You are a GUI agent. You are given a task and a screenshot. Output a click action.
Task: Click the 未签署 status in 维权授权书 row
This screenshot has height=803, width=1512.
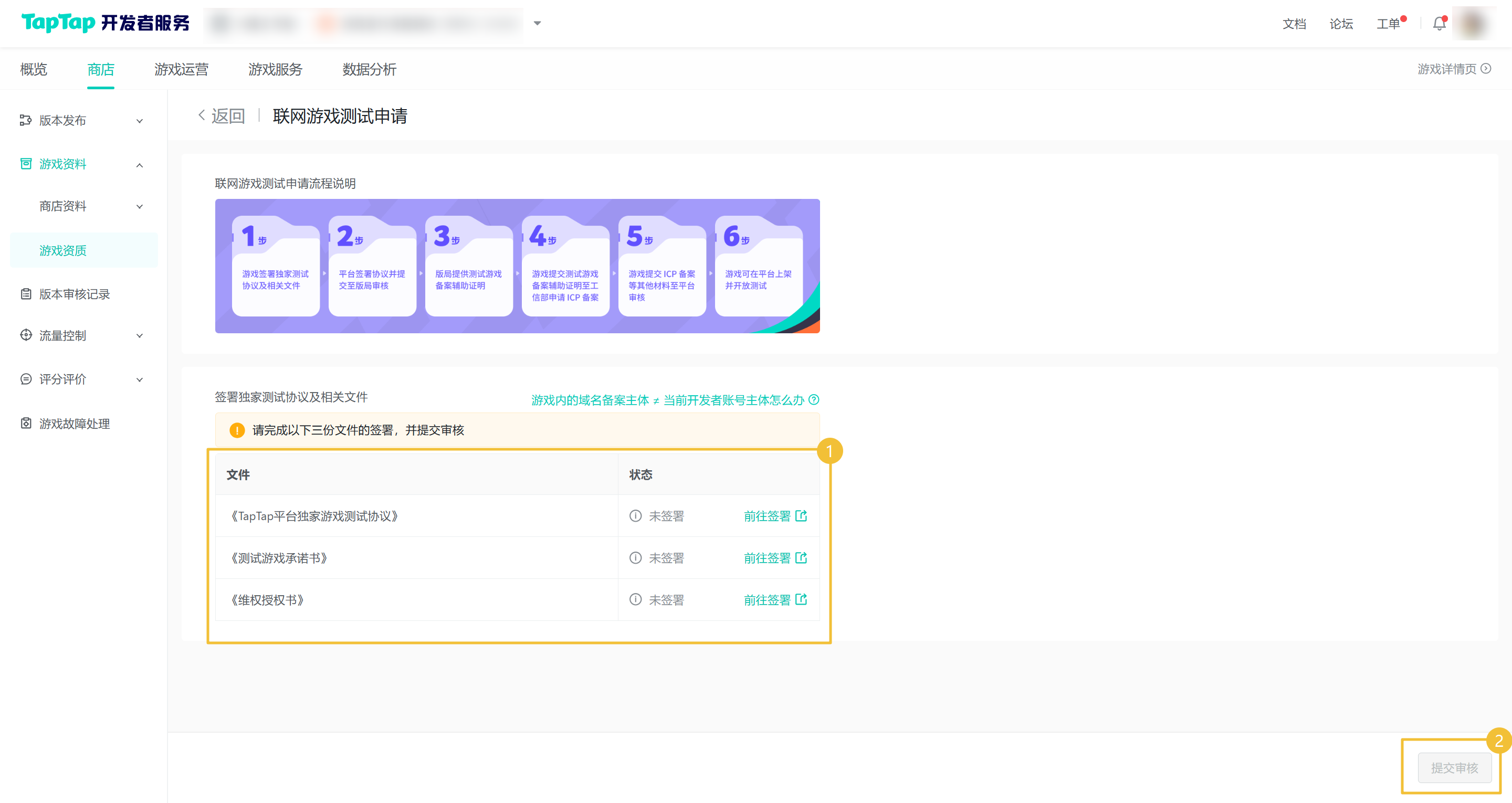(666, 599)
